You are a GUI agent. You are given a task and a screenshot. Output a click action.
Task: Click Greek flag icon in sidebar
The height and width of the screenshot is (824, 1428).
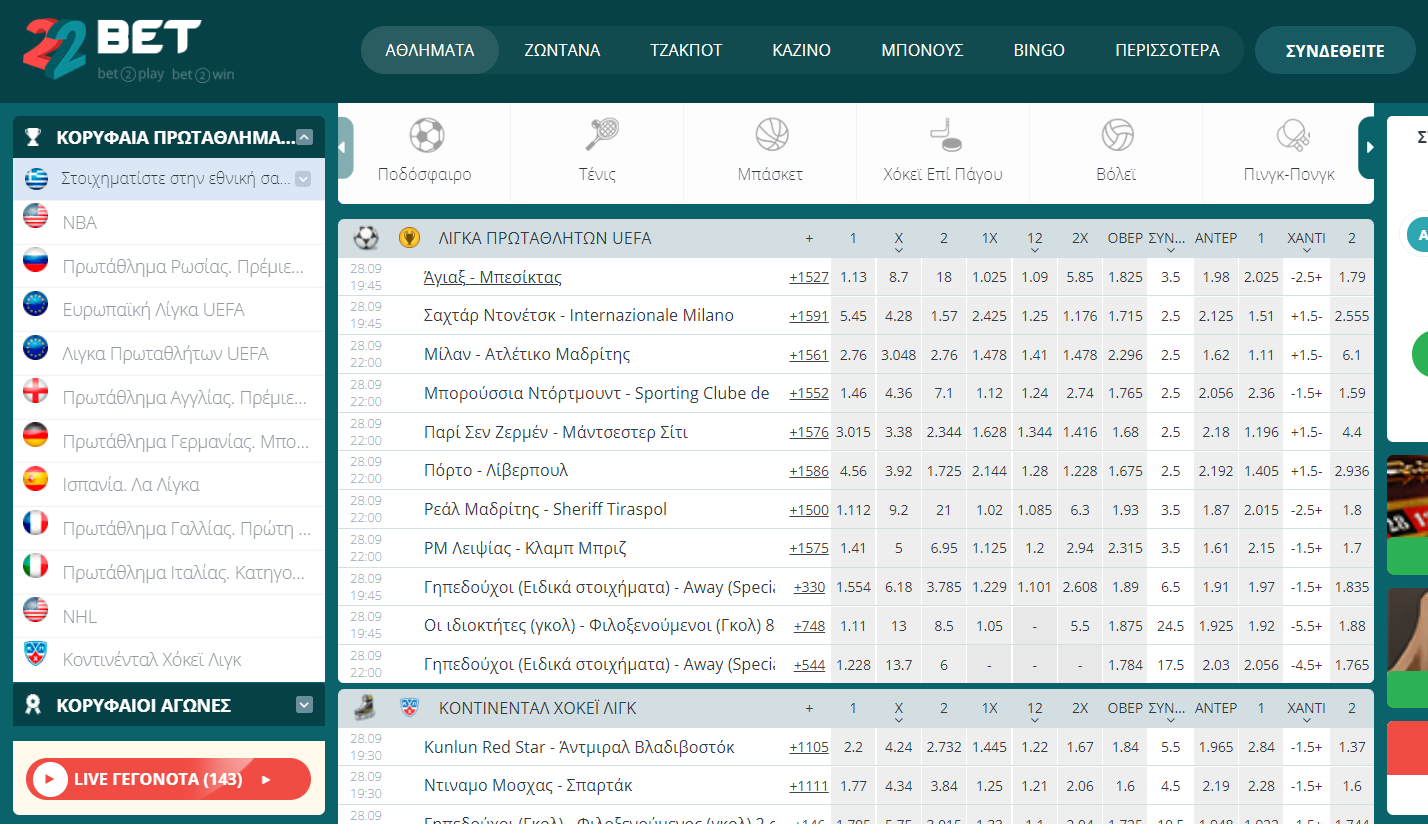(x=37, y=179)
